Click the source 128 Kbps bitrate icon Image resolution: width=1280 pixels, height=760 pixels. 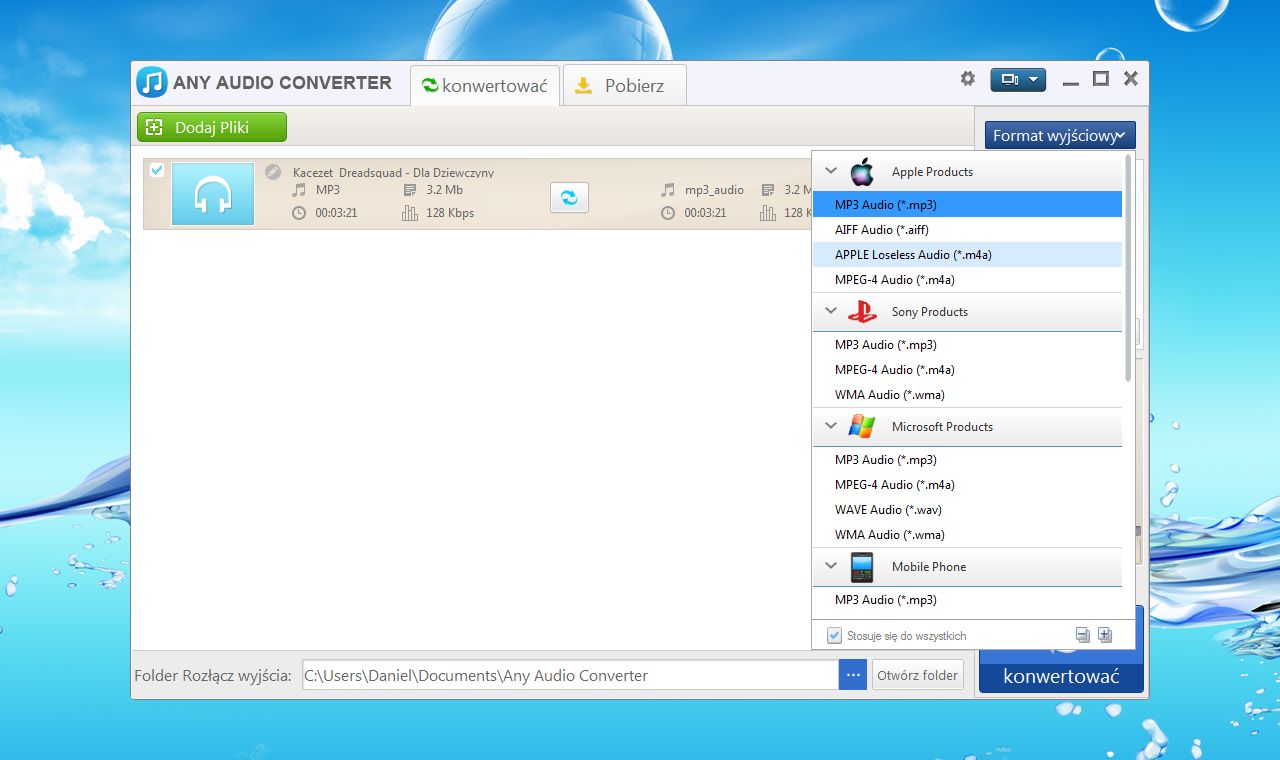click(x=410, y=213)
